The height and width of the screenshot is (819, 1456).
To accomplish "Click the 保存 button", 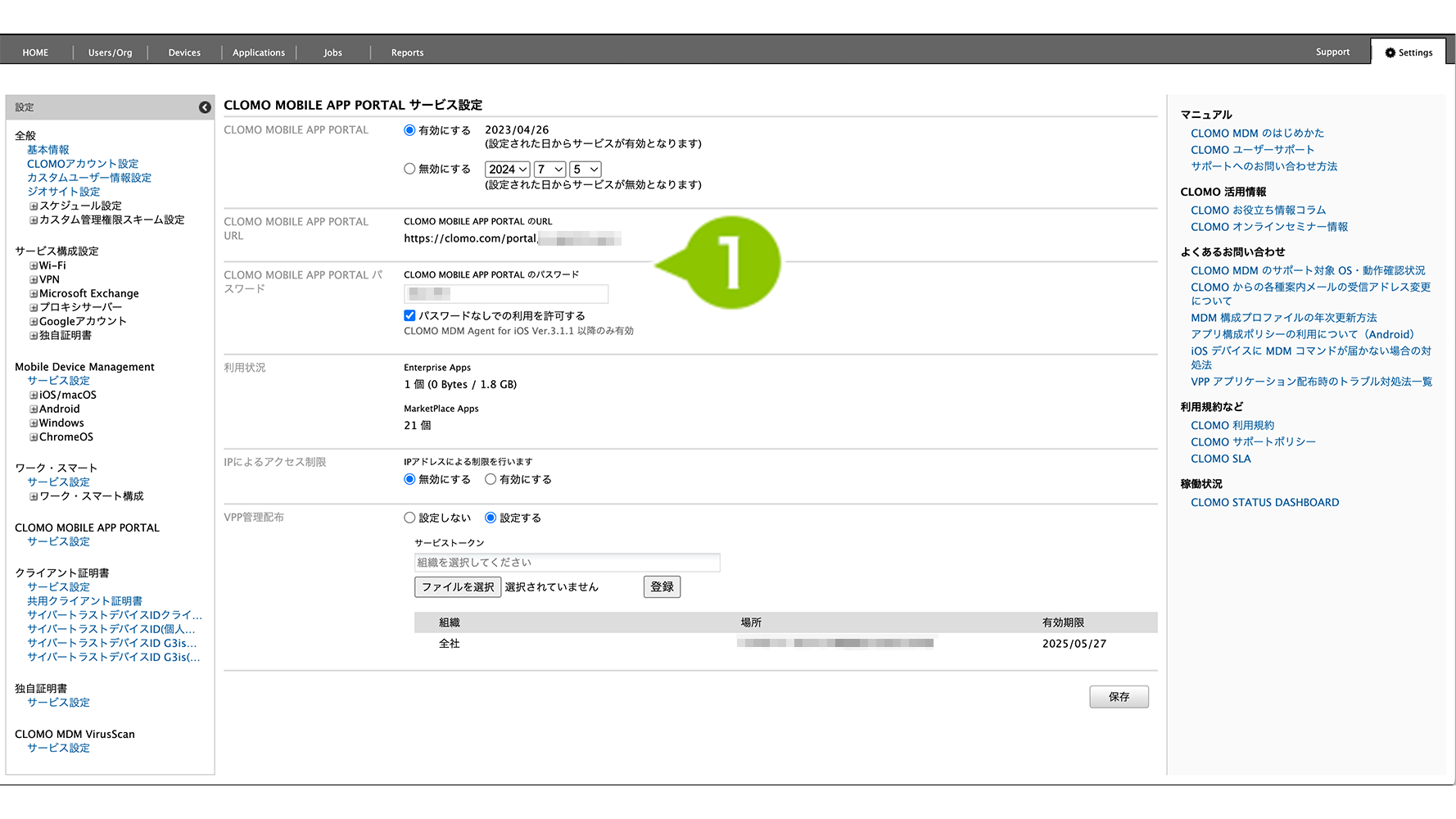I will [1119, 697].
